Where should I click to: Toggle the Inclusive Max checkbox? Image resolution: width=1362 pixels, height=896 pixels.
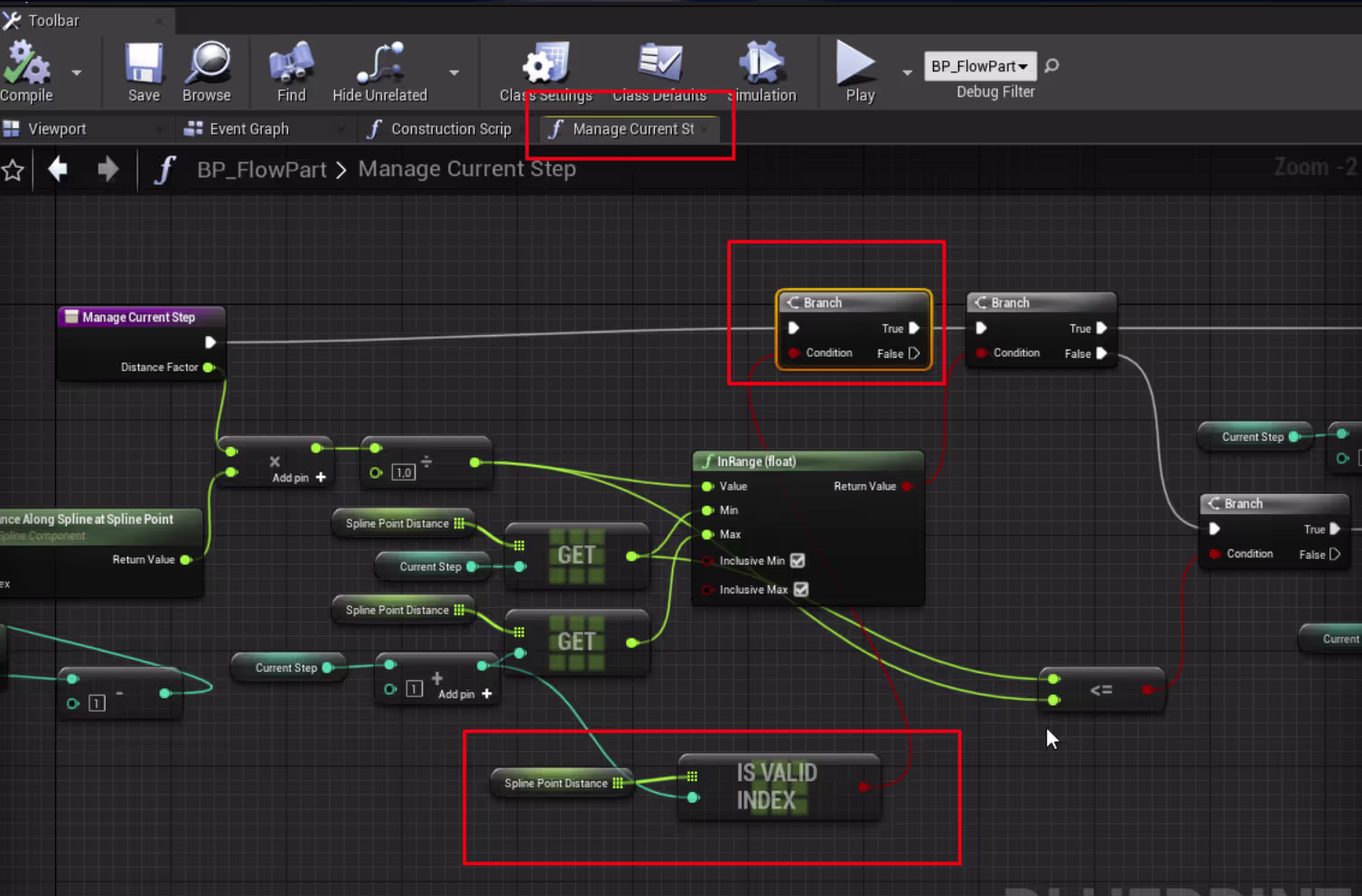pos(801,590)
